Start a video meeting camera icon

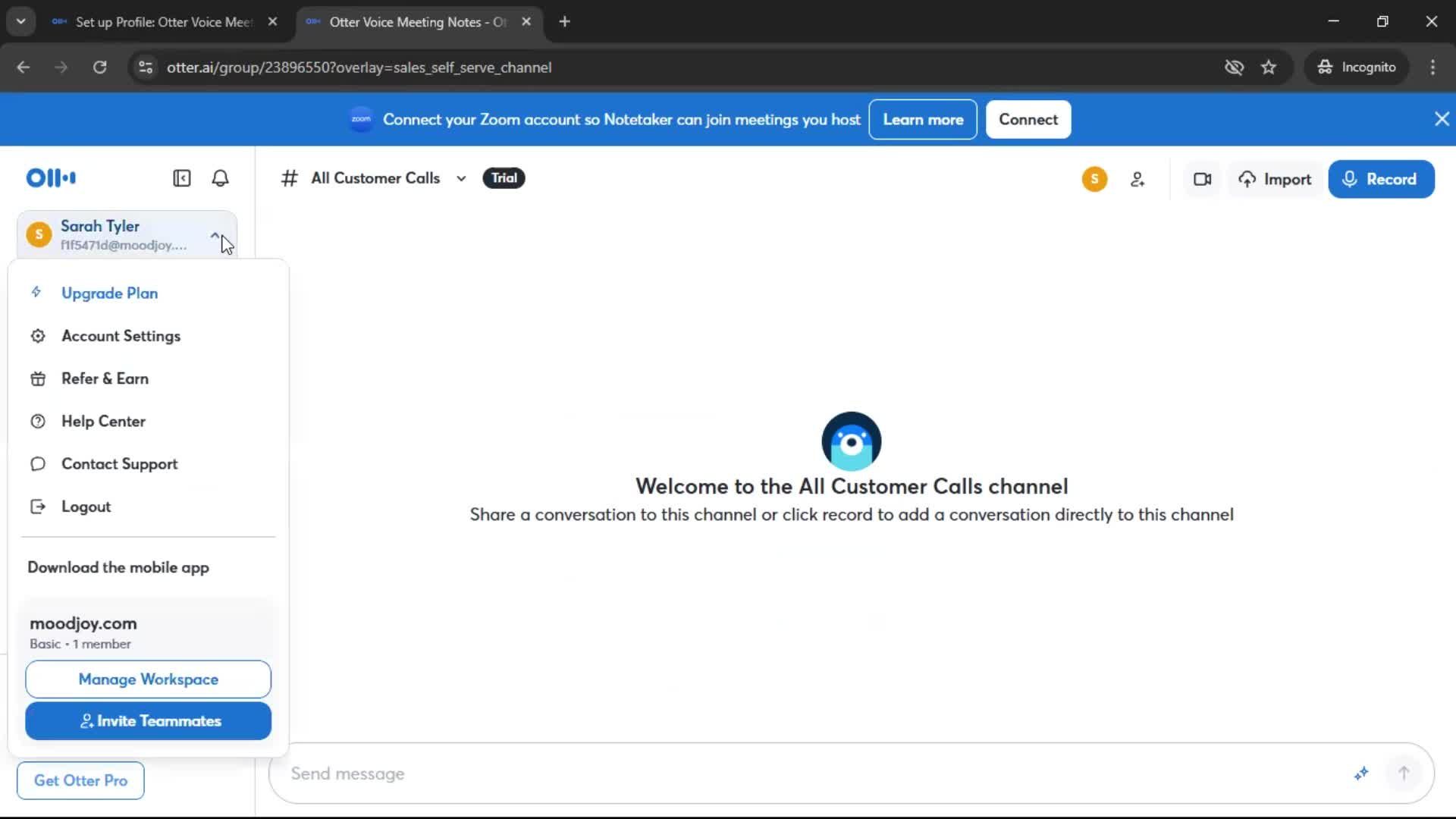coord(1202,180)
